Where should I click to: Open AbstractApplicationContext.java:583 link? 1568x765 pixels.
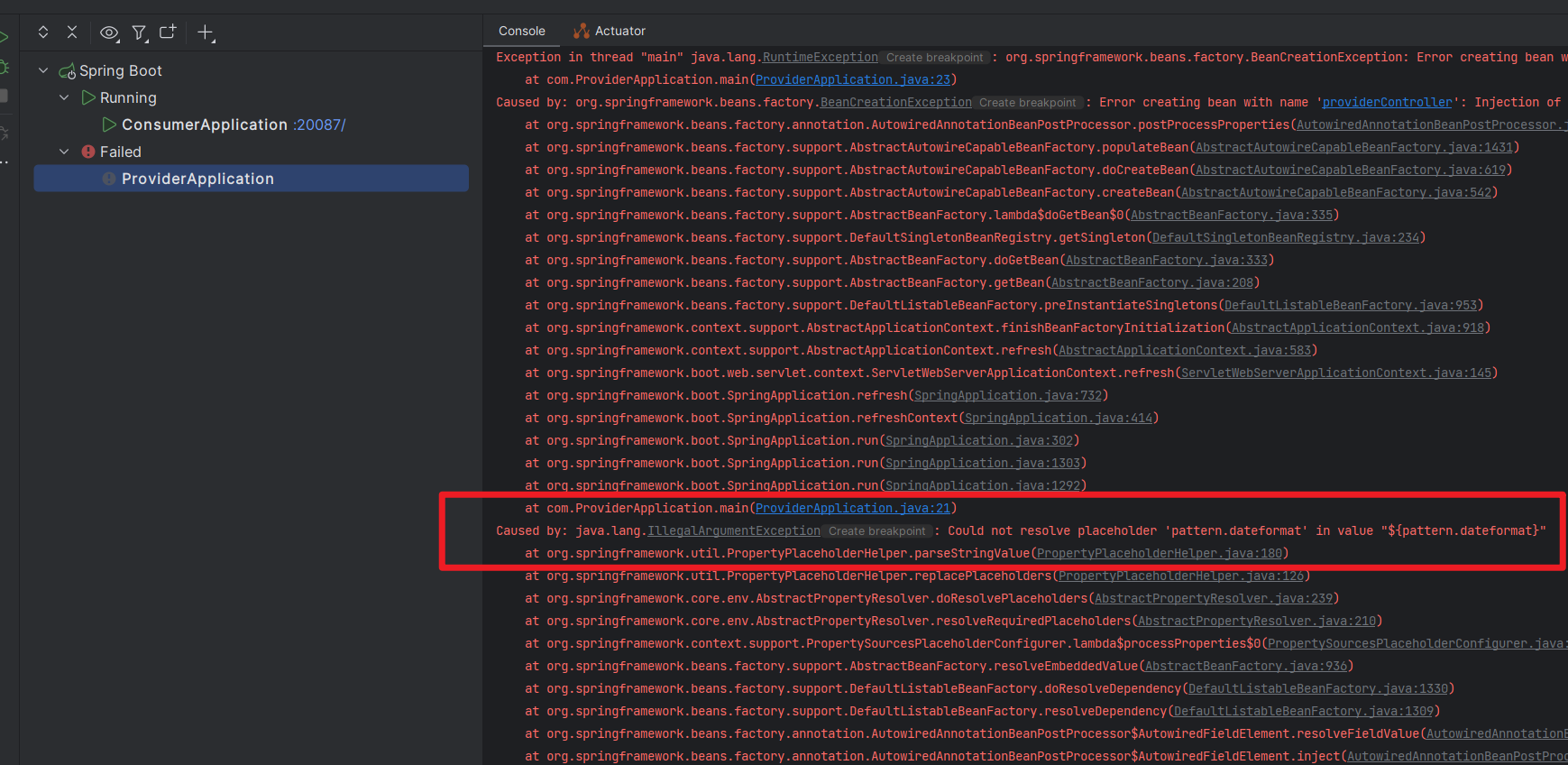point(1185,350)
